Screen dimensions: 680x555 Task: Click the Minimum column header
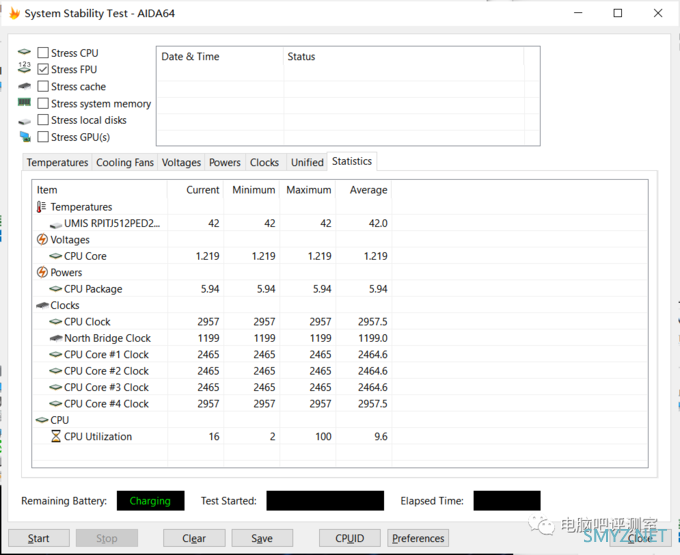[252, 190]
